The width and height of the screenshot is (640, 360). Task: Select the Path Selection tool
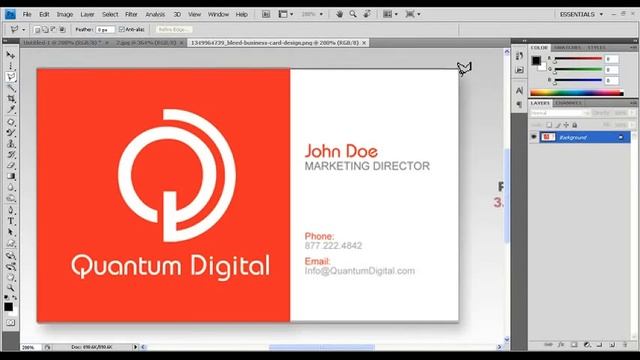pos(11,233)
